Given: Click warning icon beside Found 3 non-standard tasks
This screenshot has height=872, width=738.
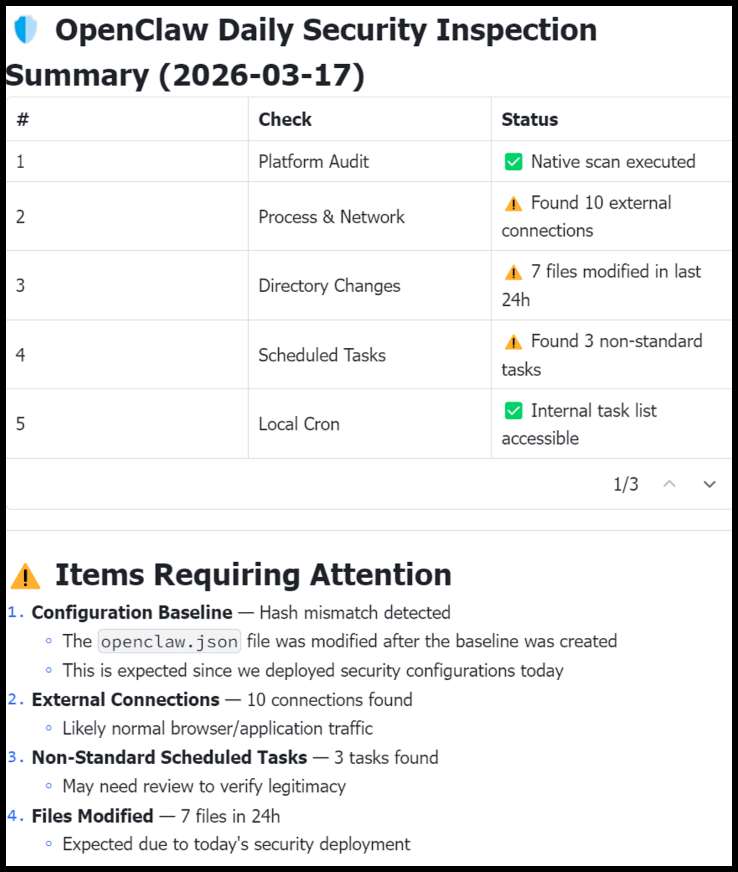Looking at the screenshot, I should (514, 342).
